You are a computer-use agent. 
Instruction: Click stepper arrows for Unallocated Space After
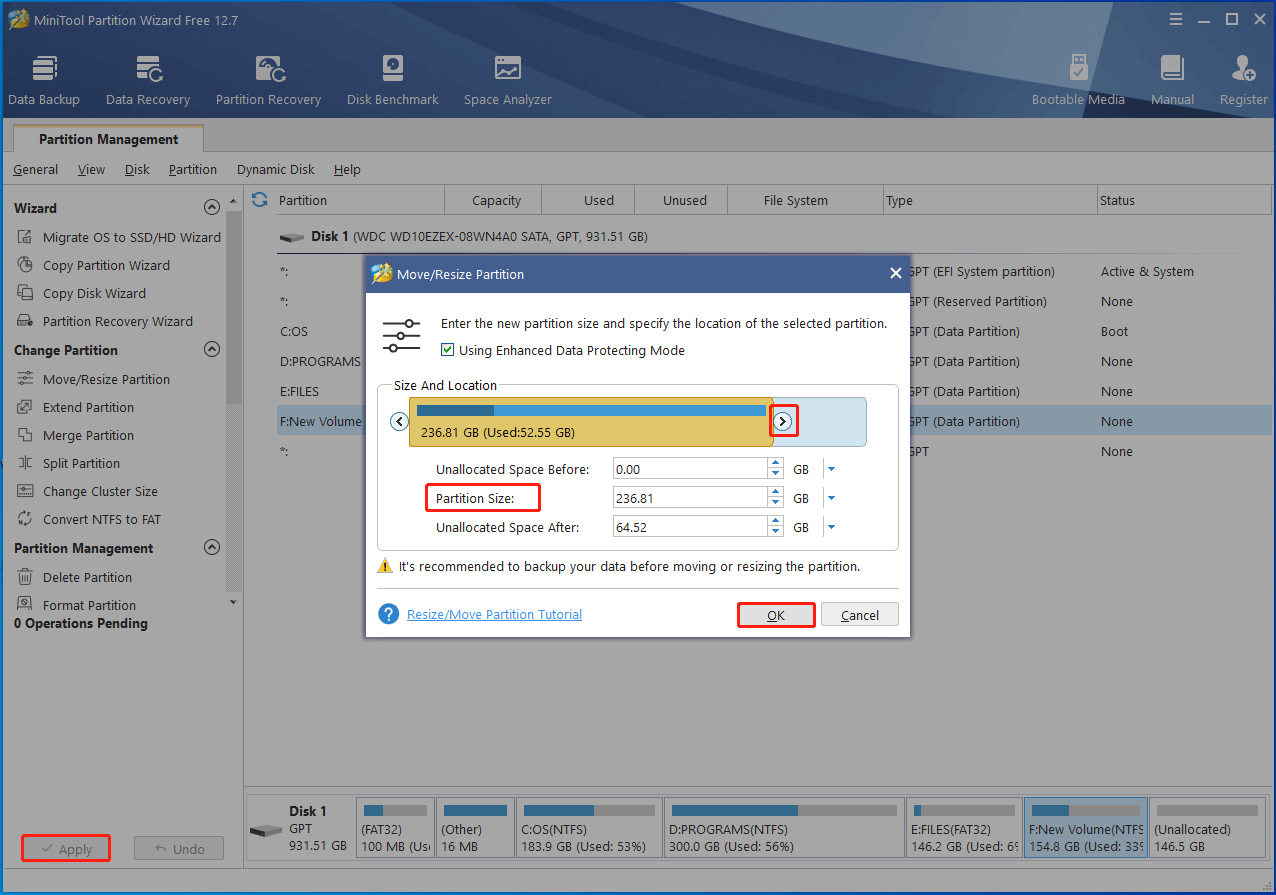coord(775,526)
